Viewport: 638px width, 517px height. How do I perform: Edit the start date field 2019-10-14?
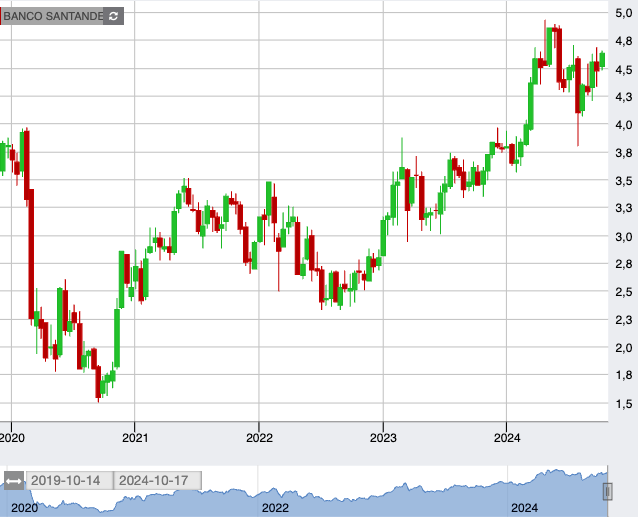70,481
